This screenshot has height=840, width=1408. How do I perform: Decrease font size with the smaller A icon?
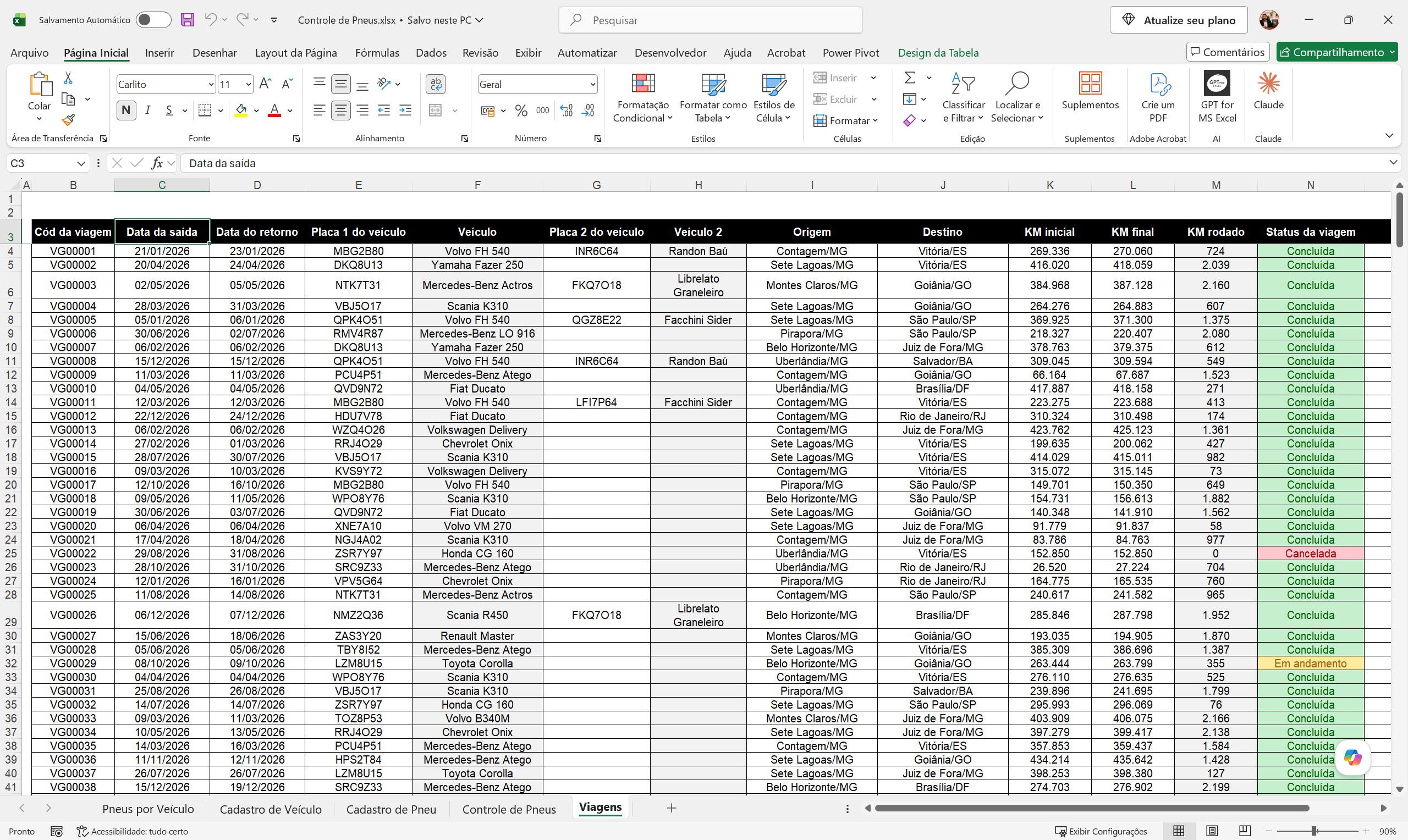click(287, 84)
